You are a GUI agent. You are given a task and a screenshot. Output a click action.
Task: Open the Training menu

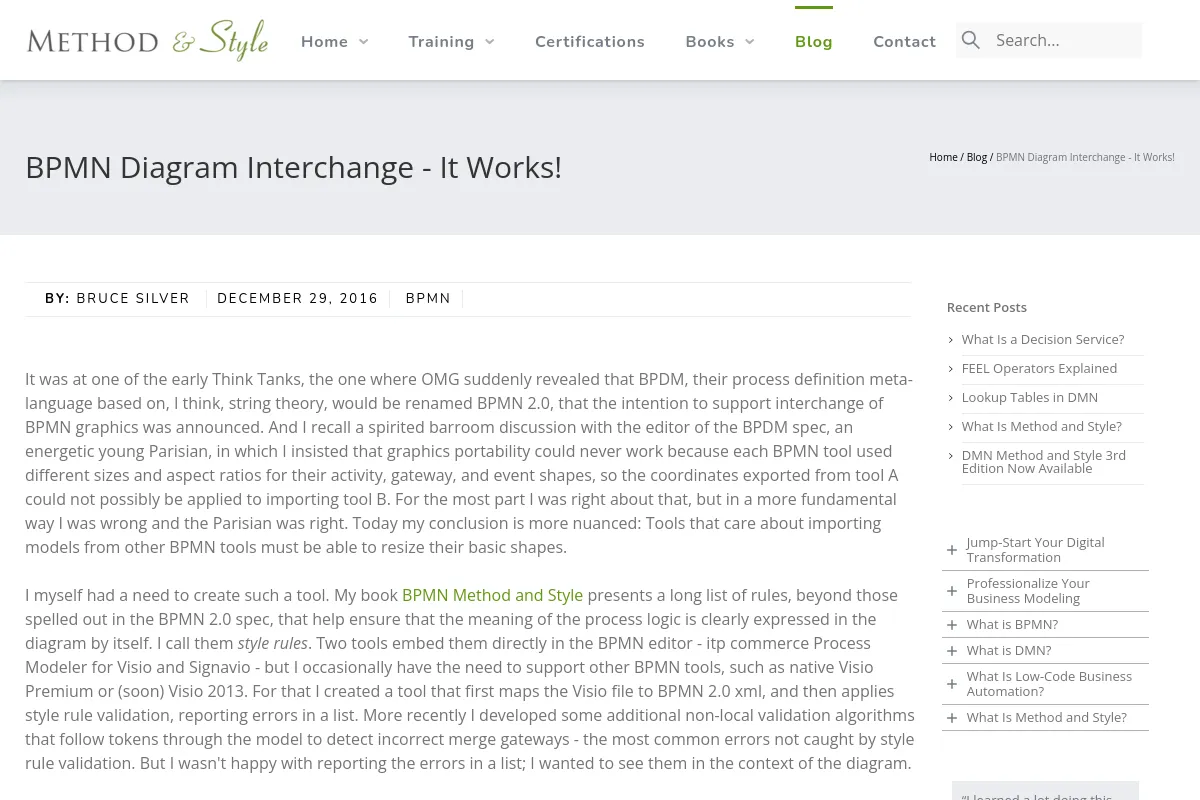[441, 41]
